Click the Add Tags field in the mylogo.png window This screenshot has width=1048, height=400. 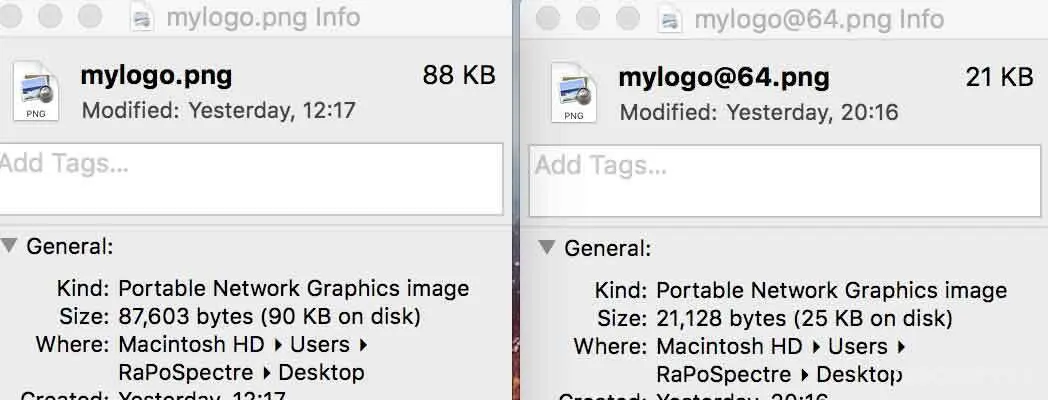tap(250, 178)
